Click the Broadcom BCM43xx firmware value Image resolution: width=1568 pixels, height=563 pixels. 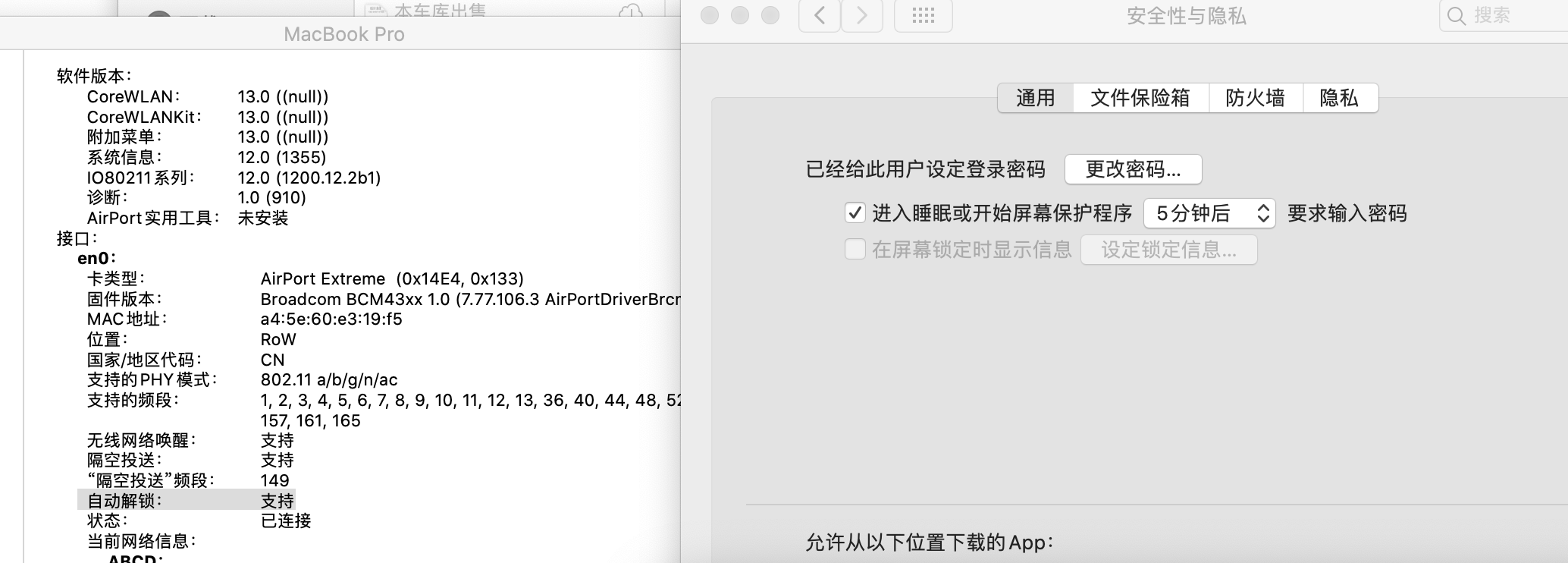click(x=470, y=299)
